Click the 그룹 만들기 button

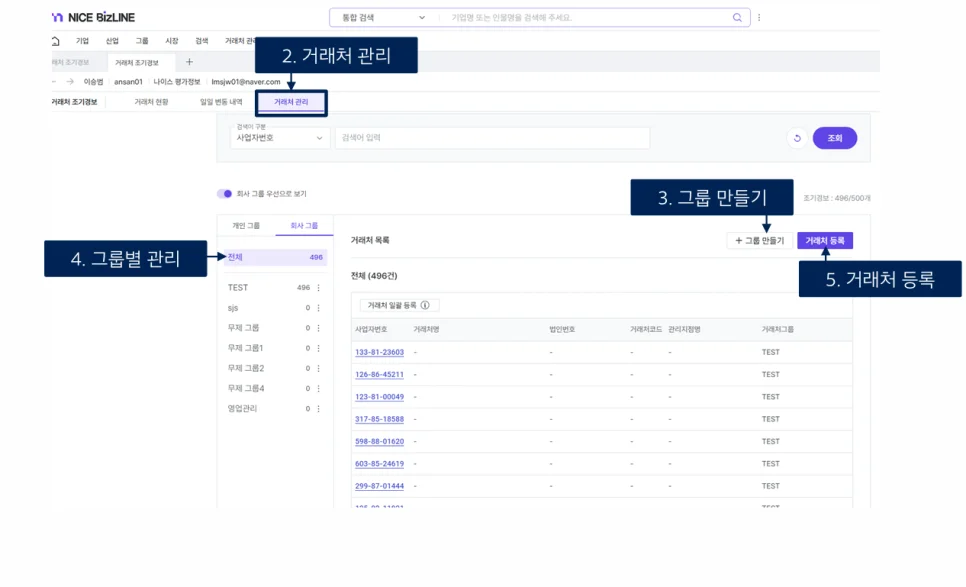tap(759, 241)
